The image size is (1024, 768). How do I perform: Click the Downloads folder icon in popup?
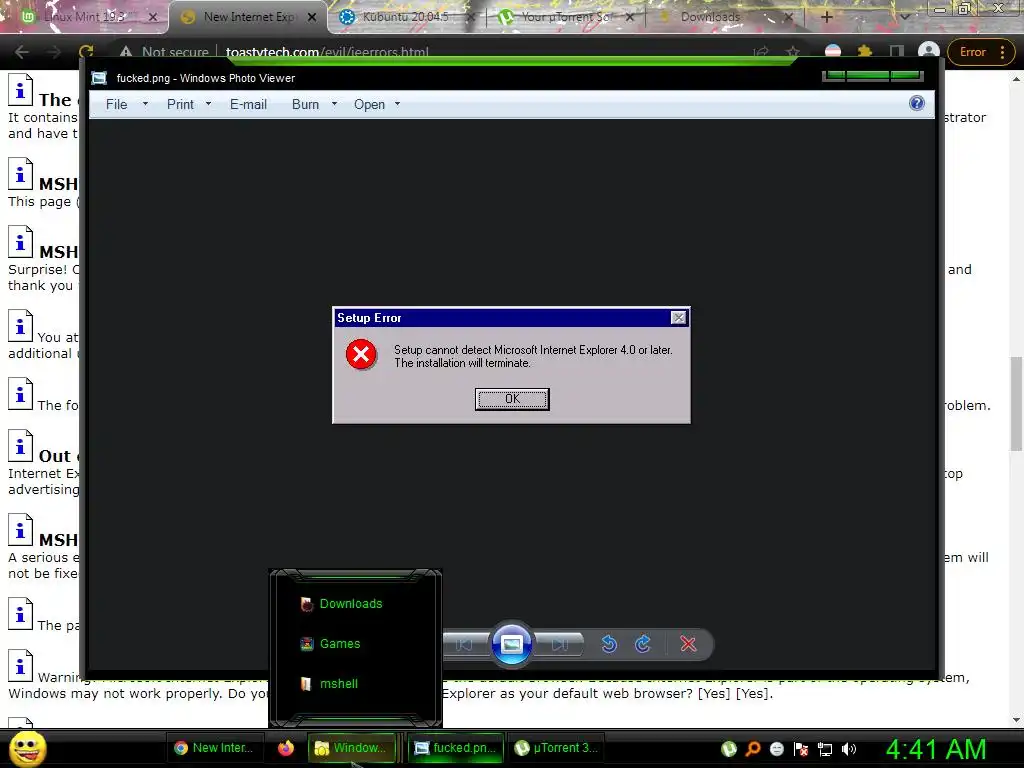pyautogui.click(x=306, y=604)
